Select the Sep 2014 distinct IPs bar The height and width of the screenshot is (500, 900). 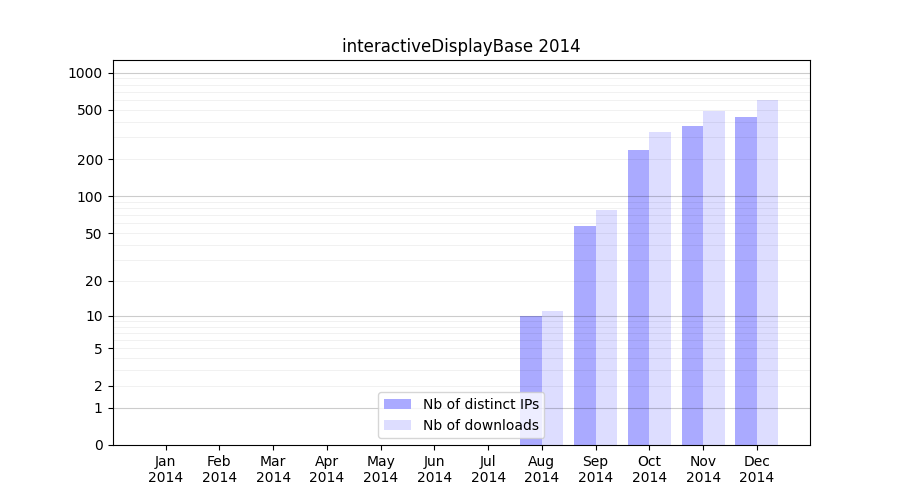(585, 335)
